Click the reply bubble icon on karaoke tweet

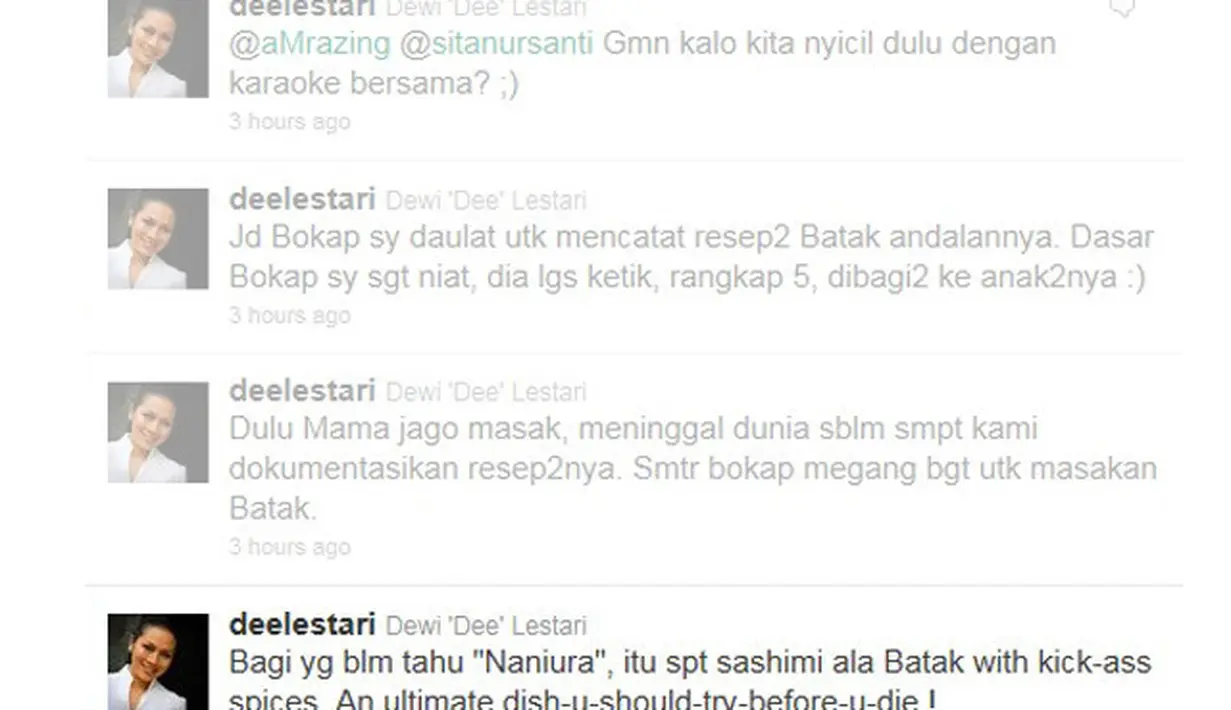pyautogui.click(x=1122, y=8)
